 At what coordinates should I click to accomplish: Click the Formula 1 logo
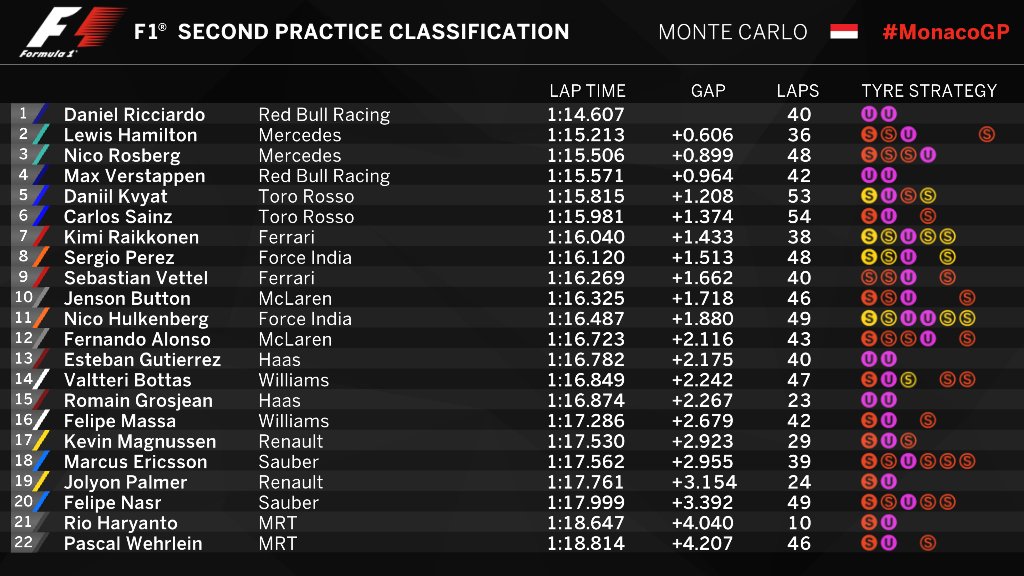click(x=73, y=32)
